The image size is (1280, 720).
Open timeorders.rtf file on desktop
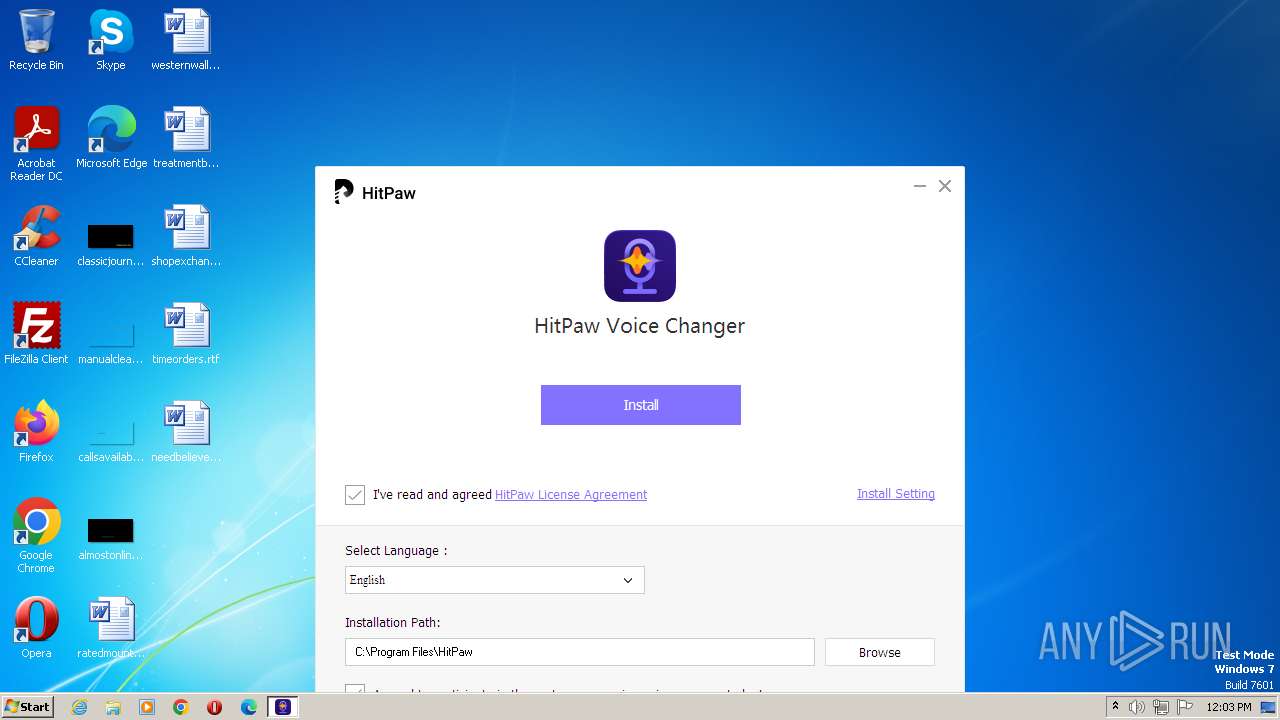coord(186,334)
